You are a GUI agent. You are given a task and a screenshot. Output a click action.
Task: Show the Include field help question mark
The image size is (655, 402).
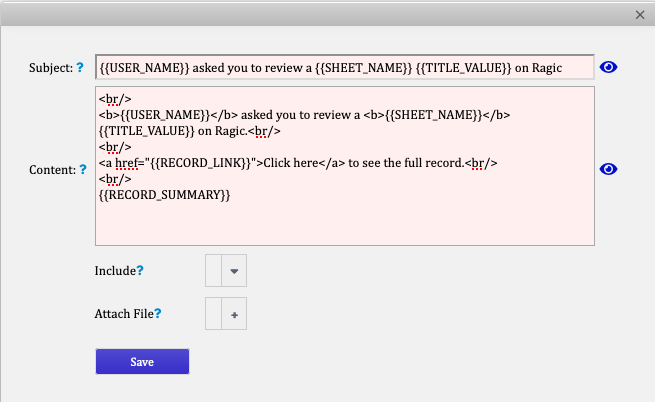click(140, 270)
